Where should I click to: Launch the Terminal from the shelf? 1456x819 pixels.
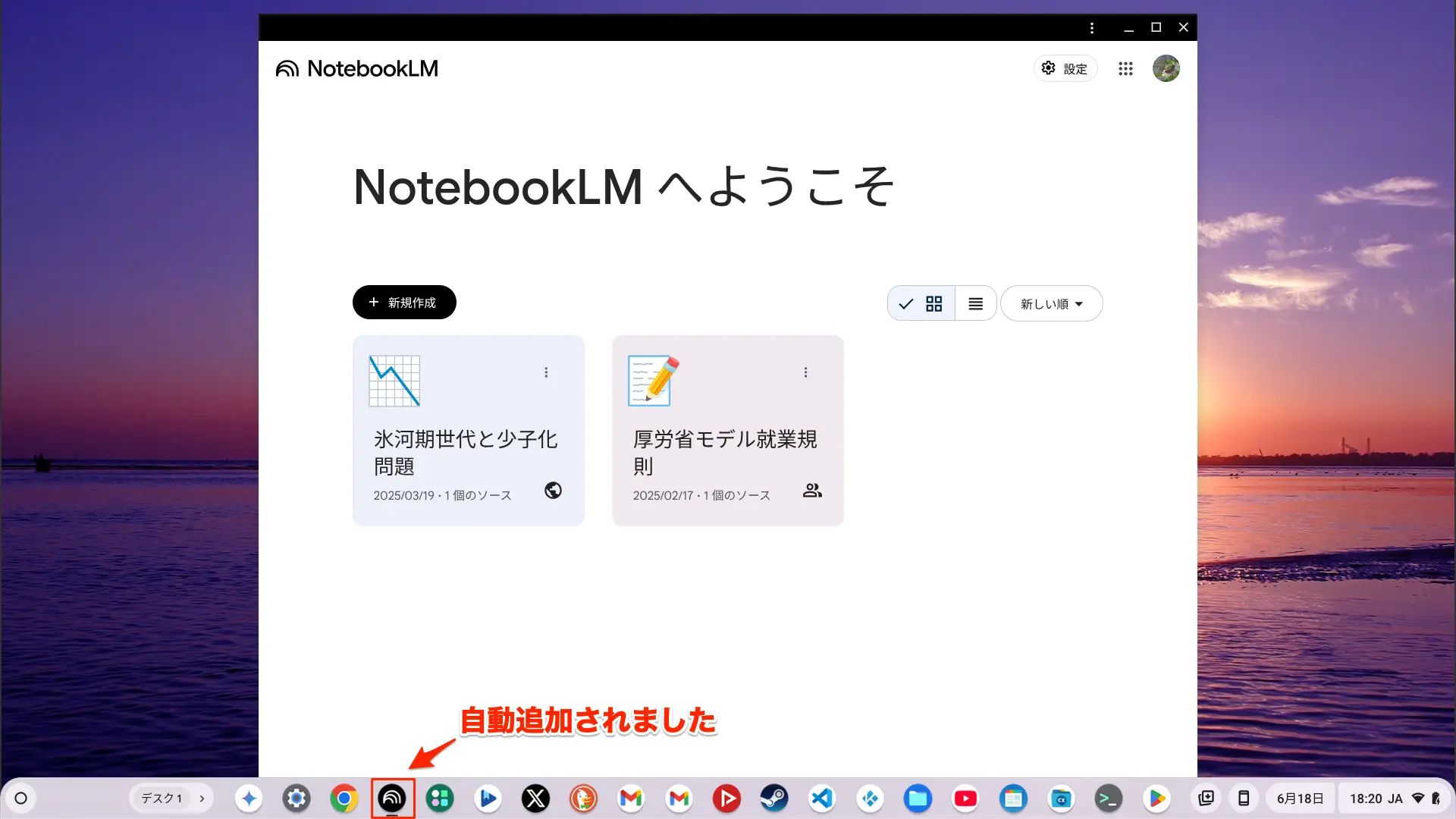point(1109,799)
